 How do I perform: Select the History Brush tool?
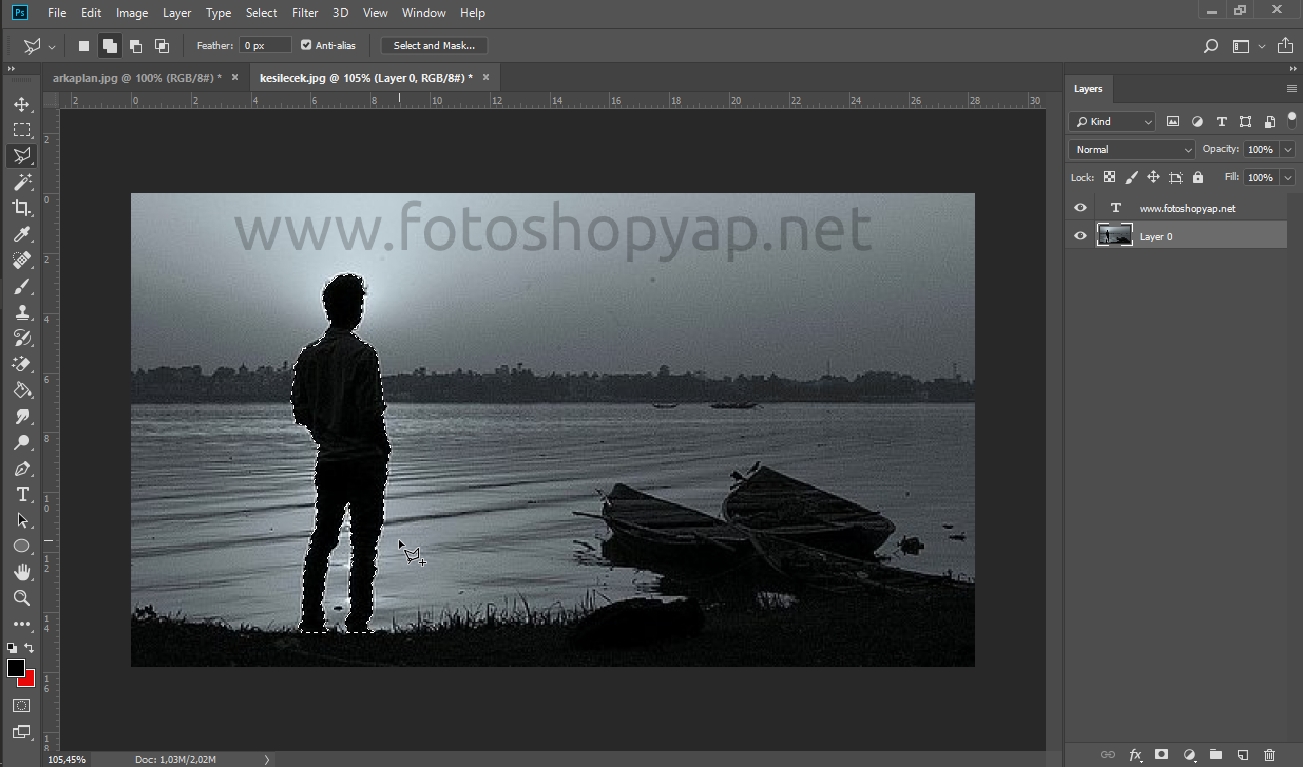pos(22,338)
